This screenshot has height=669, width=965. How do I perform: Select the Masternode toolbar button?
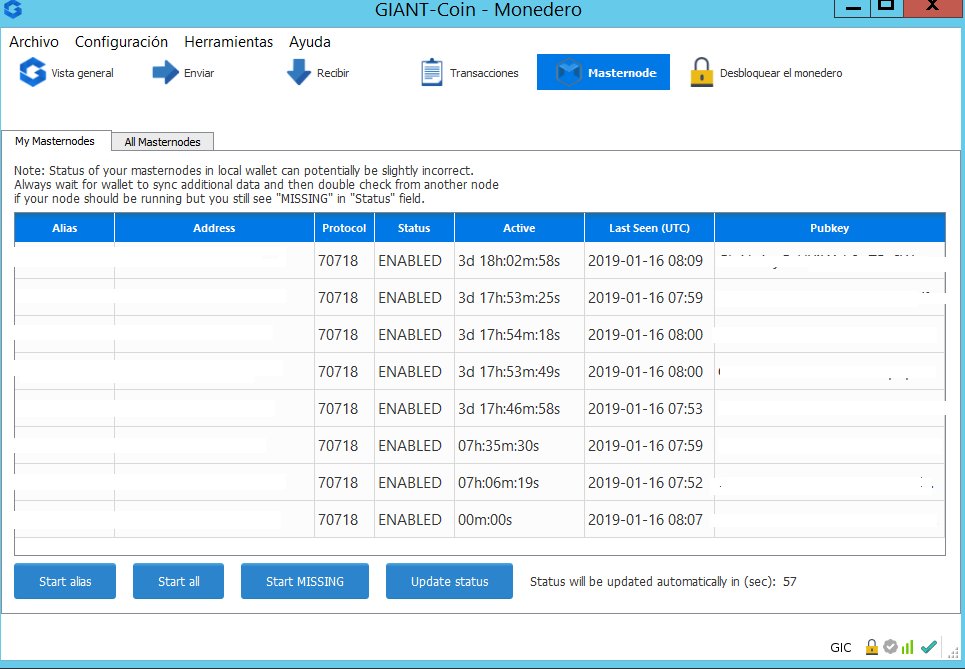603,72
